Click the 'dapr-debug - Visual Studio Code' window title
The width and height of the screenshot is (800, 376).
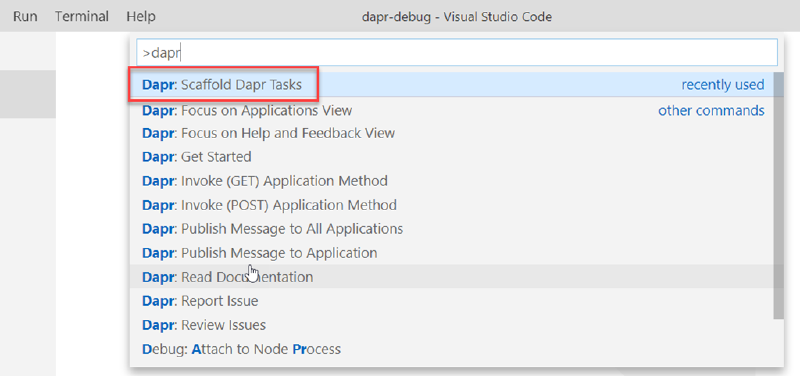457,16
